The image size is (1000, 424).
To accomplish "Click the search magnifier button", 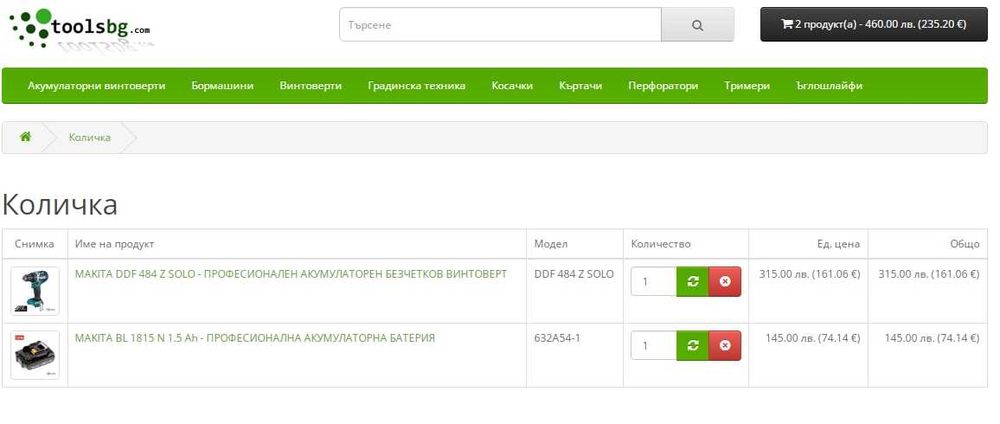I will click(x=697, y=25).
